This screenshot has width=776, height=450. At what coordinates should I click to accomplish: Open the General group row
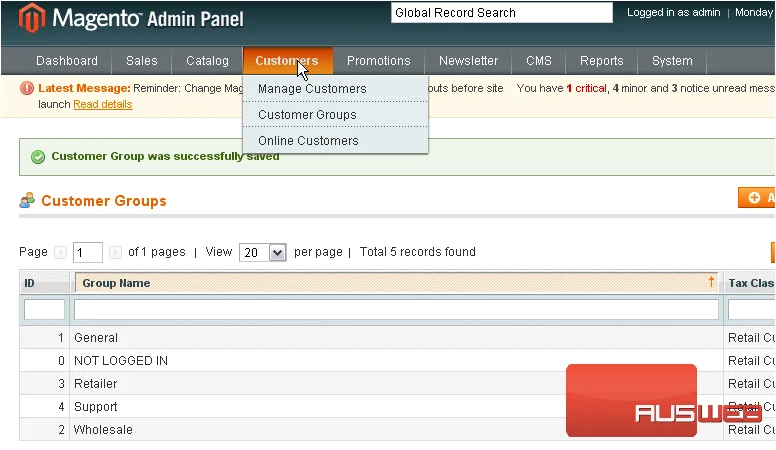[397, 338]
